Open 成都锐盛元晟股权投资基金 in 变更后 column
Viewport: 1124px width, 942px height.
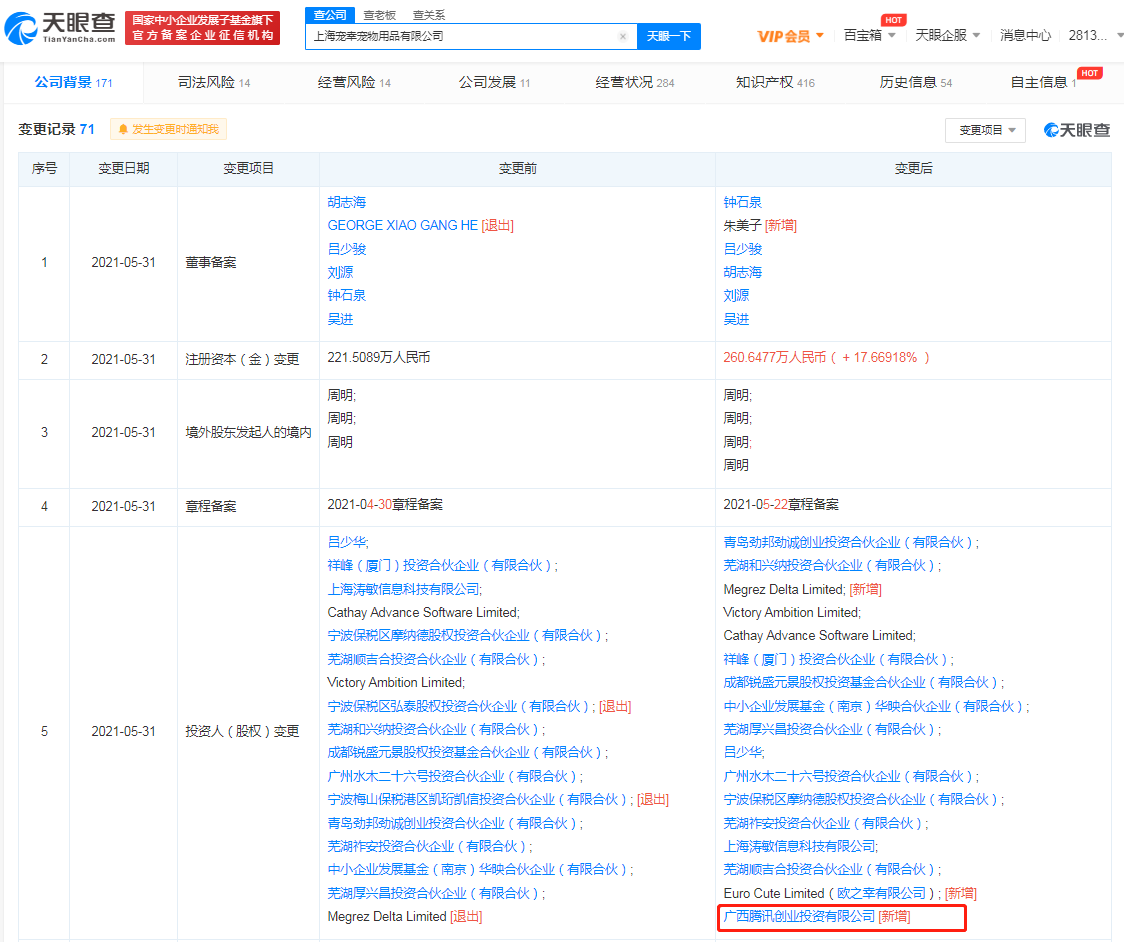pos(861,682)
